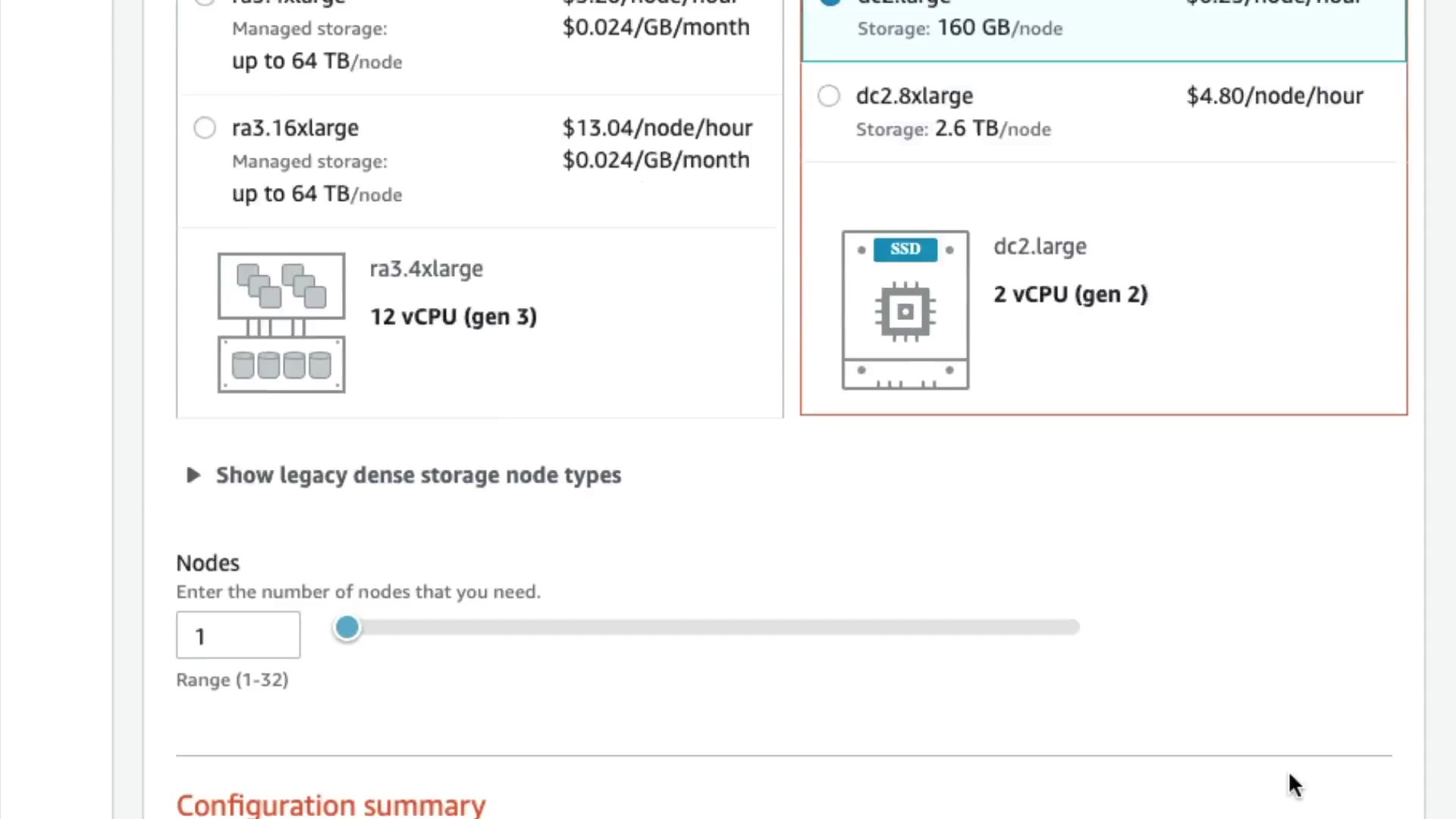Click the SSD badge on dc2 illustration
1456x819 pixels.
[905, 249]
